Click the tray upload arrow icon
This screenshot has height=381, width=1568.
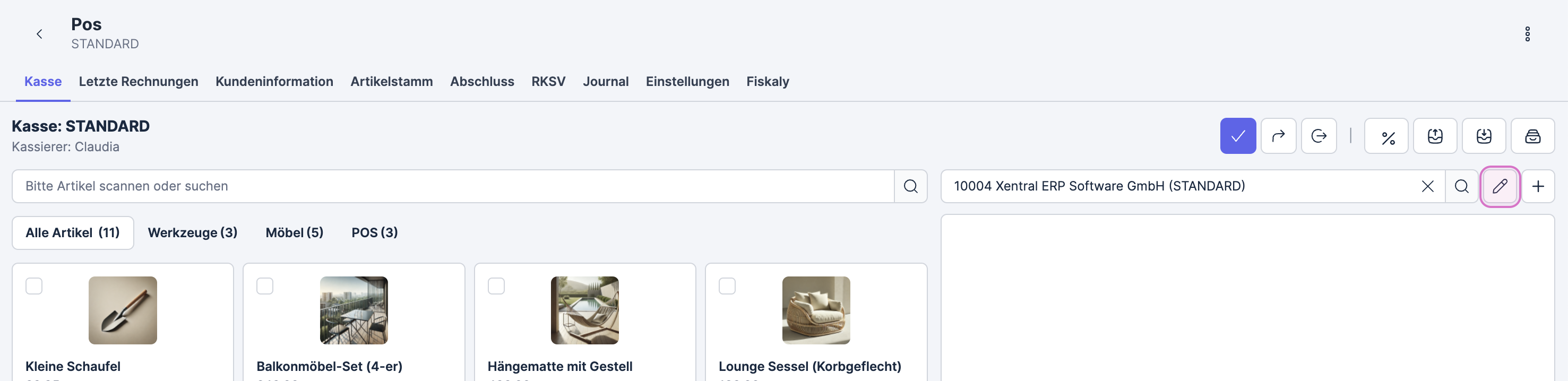coord(1435,136)
